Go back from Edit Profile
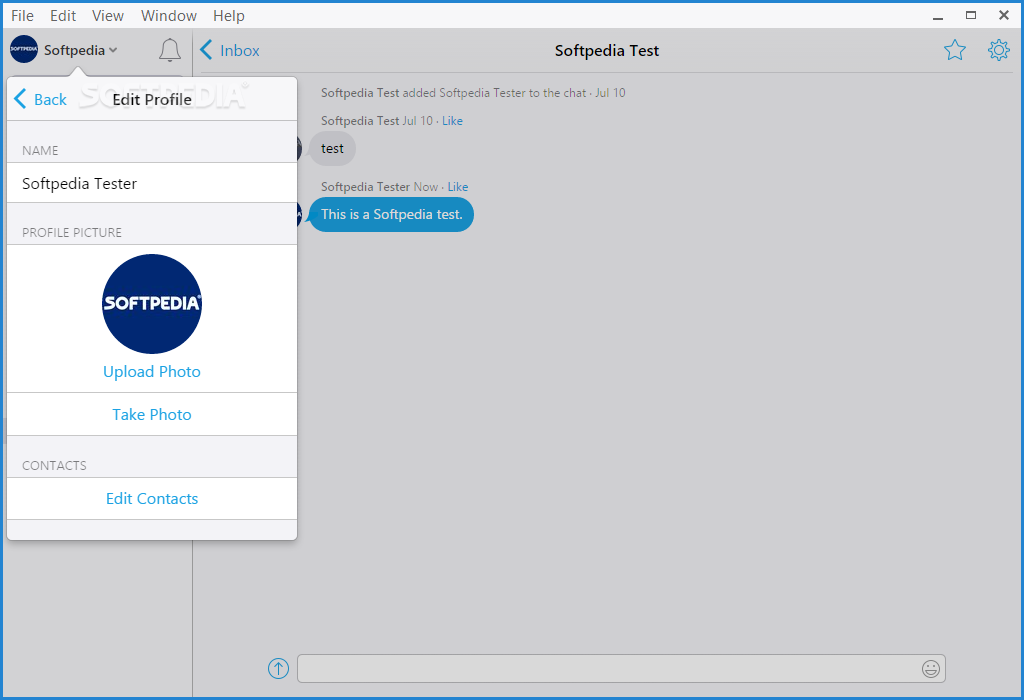 point(40,99)
